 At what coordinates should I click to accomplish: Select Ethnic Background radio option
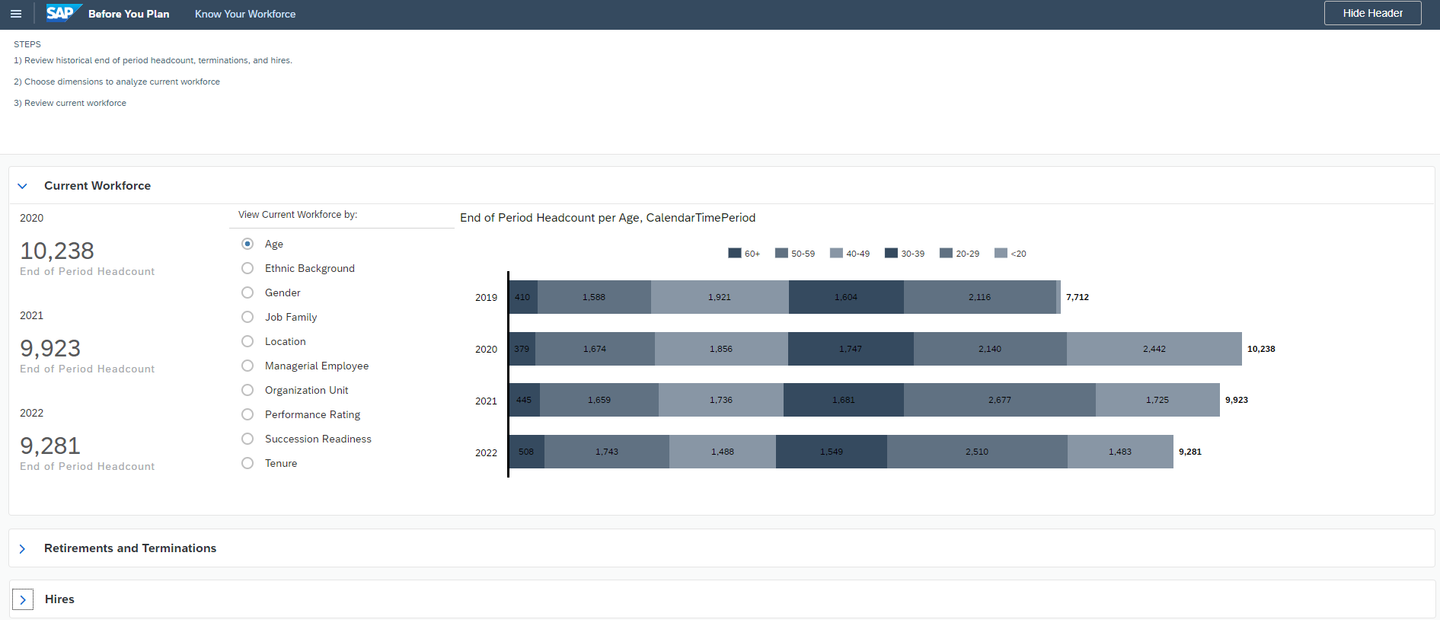click(247, 269)
